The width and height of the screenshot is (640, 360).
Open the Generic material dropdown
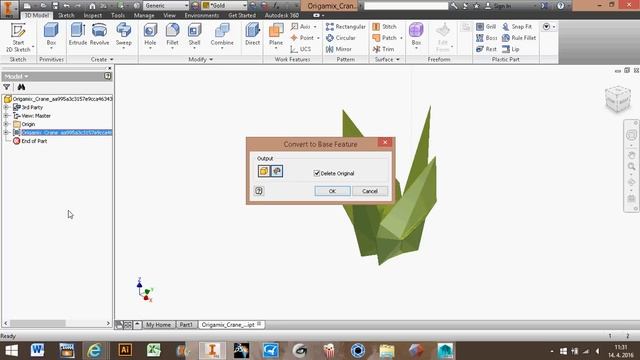(186, 6)
